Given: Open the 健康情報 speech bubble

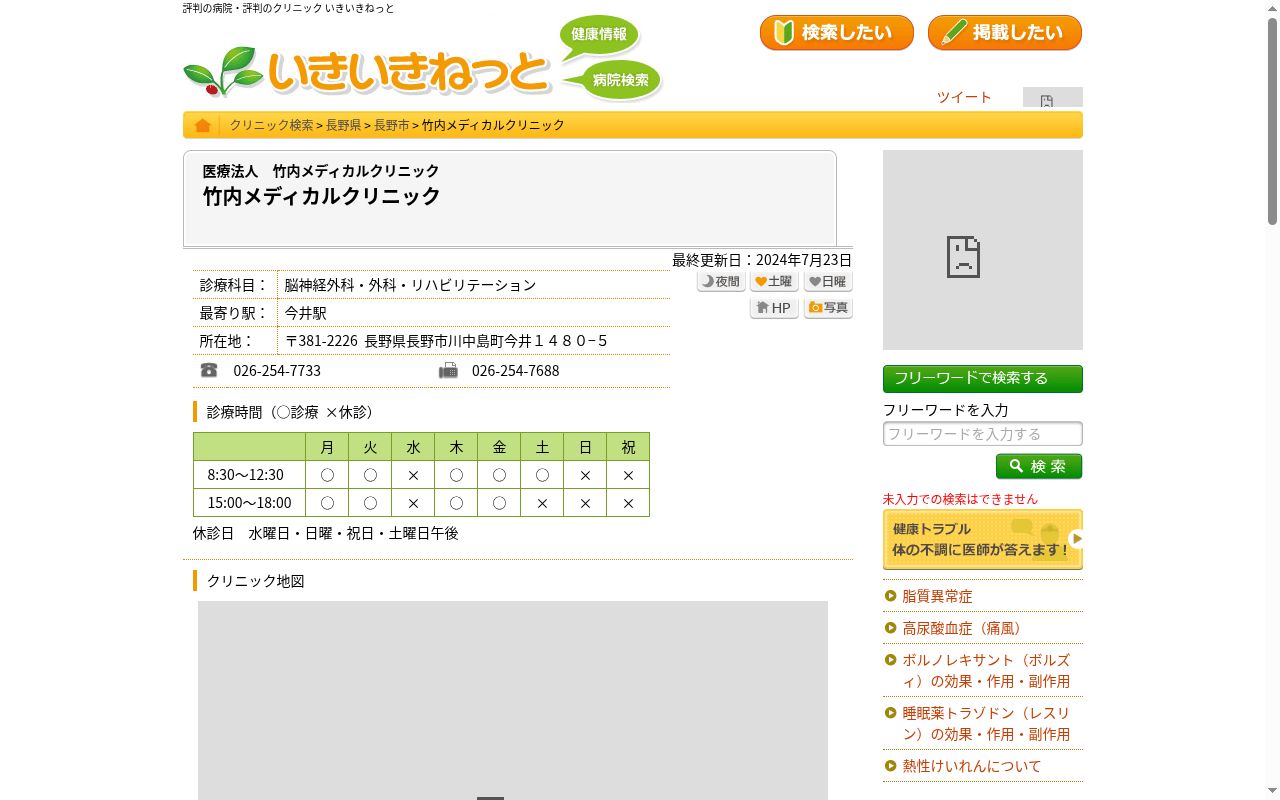Looking at the screenshot, I should (x=599, y=35).
